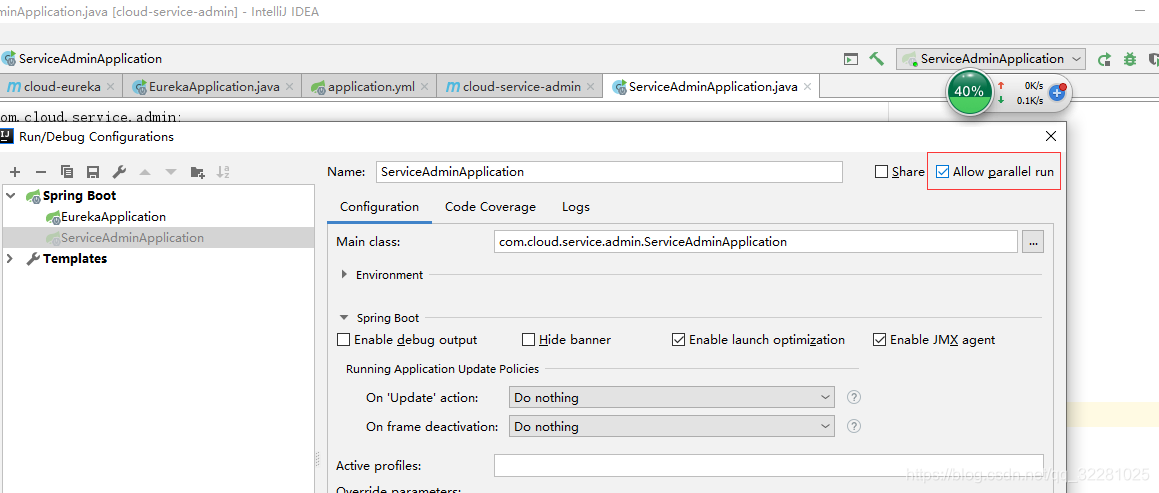This screenshot has height=493, width=1159.
Task: Click the Name input field
Action: [609, 171]
